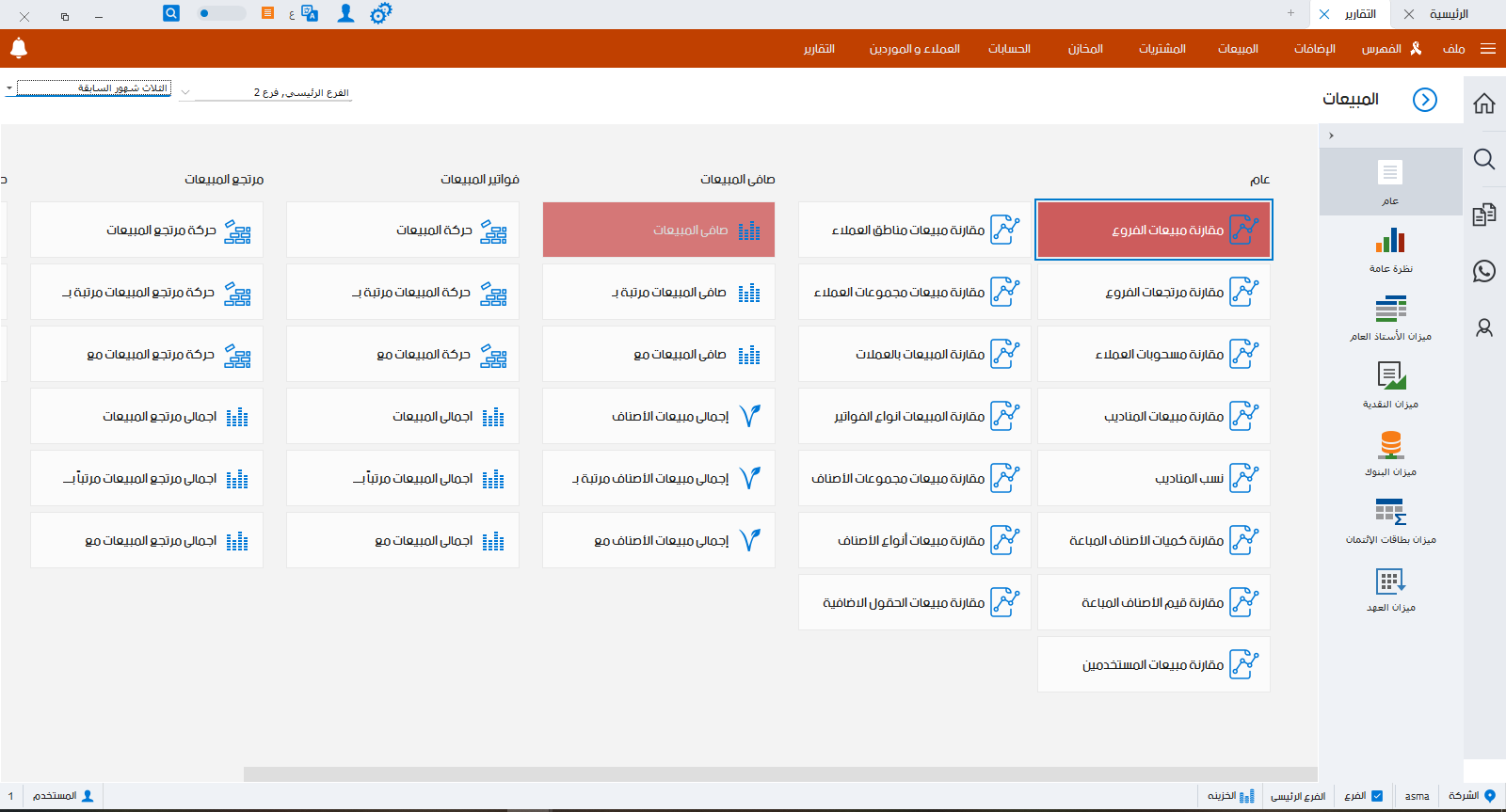This screenshot has width=1506, height=812.
Task: Open the orange notes list icon
Action: click(268, 13)
